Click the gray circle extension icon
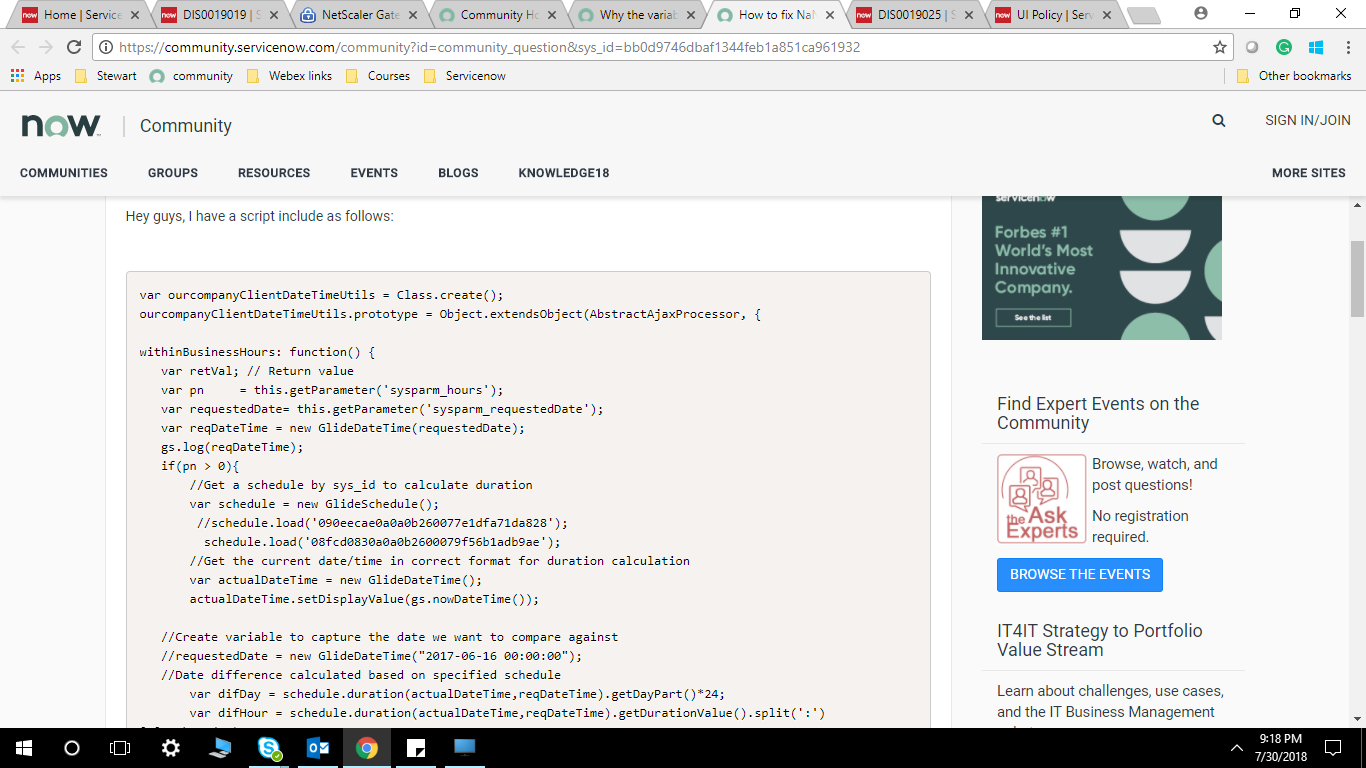 (1252, 47)
